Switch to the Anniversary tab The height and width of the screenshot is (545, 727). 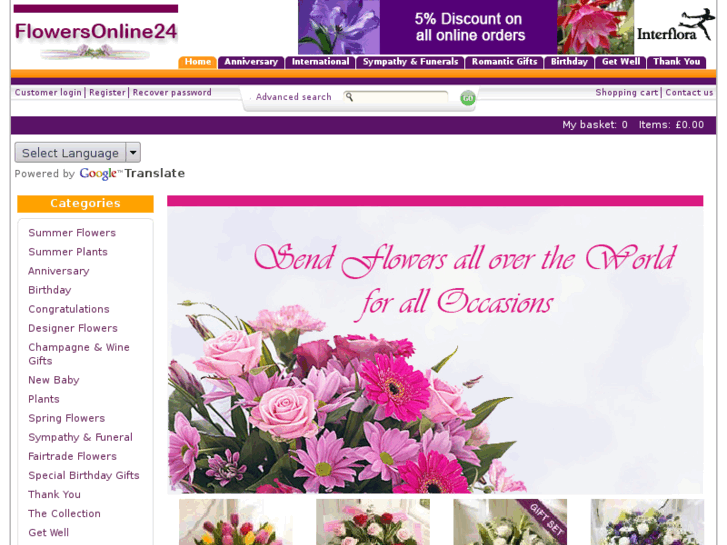tap(251, 62)
